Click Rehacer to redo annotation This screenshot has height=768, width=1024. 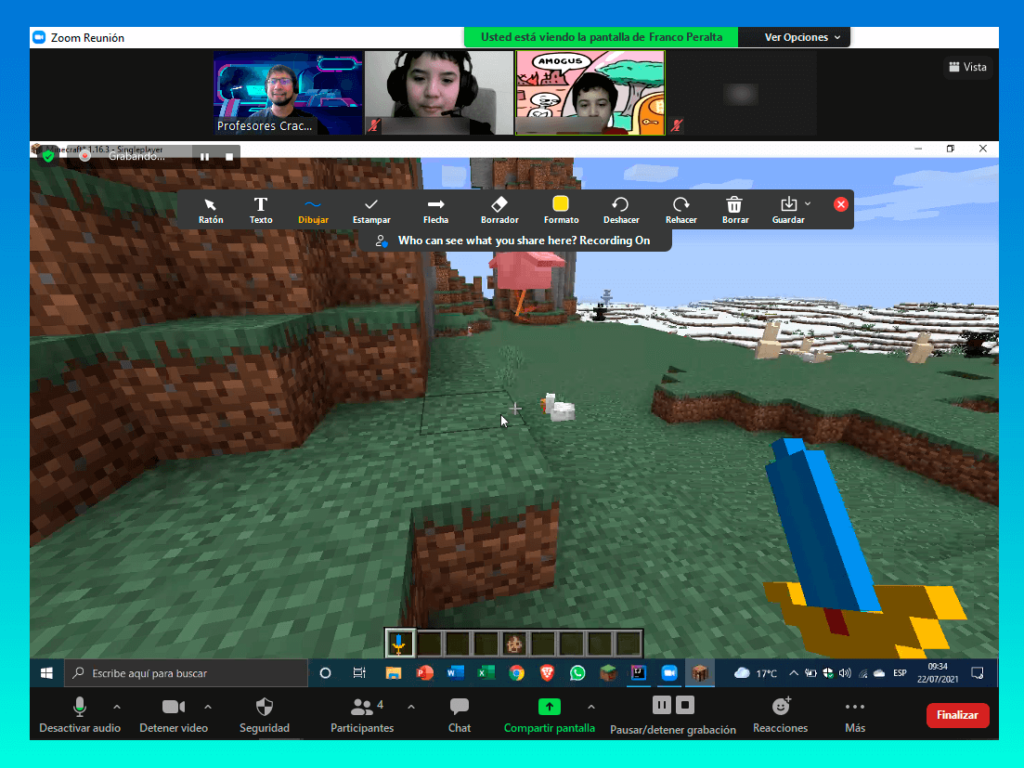click(x=681, y=210)
